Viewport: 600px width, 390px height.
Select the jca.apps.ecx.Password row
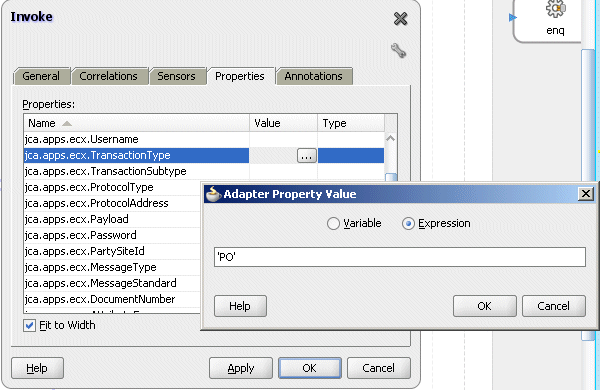click(112, 235)
